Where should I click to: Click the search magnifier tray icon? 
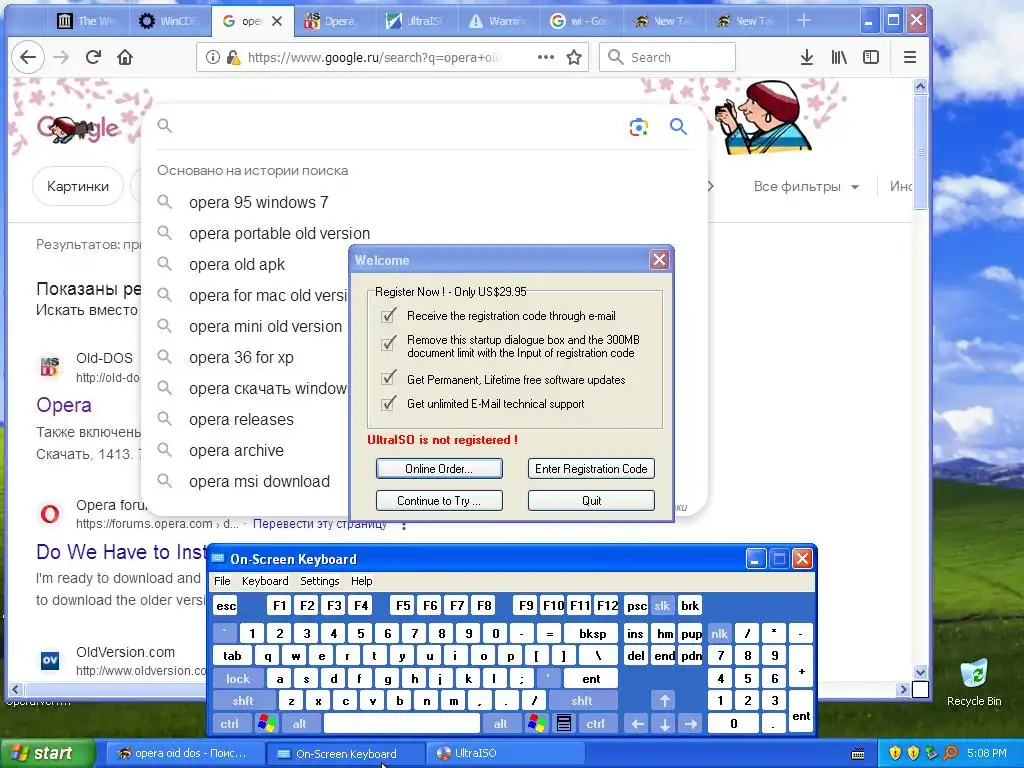coord(951,753)
